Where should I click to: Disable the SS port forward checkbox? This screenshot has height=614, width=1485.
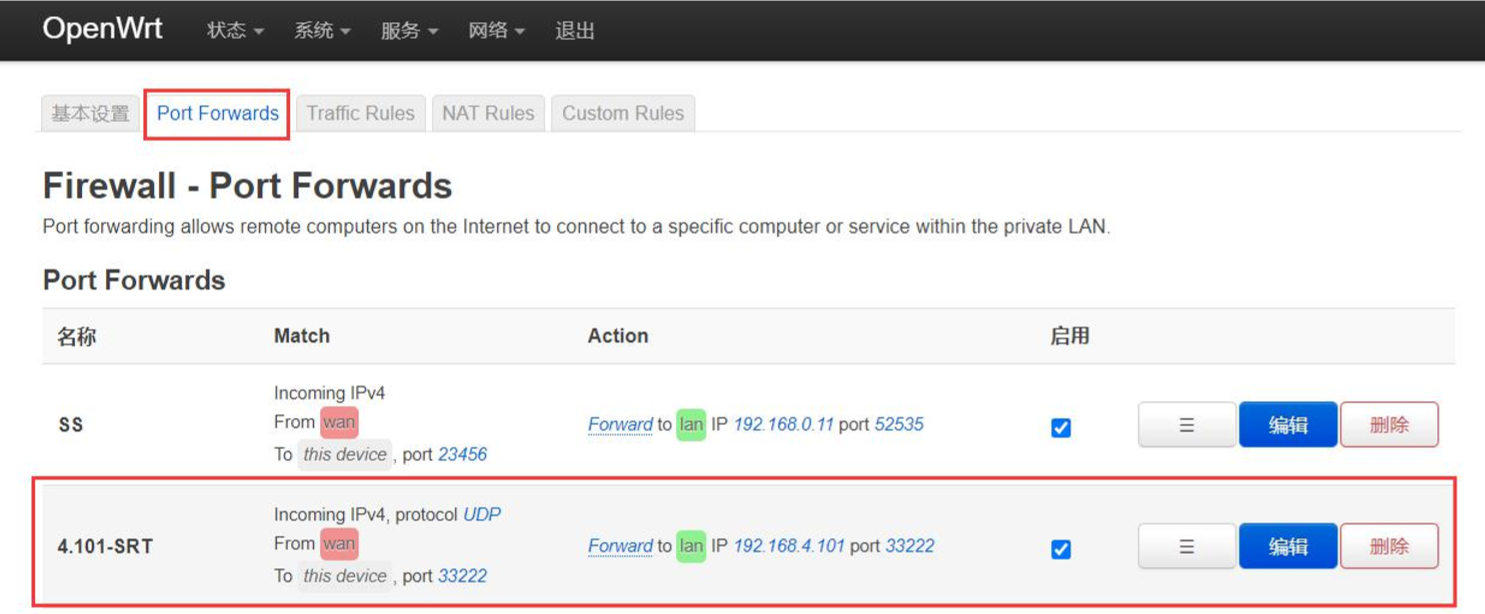click(1061, 427)
